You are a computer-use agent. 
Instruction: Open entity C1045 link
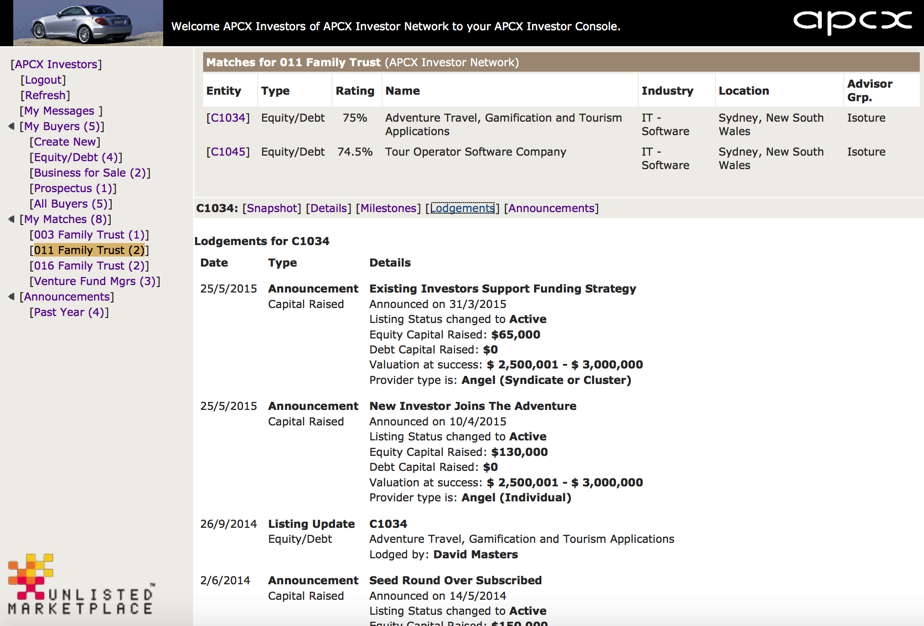point(227,152)
